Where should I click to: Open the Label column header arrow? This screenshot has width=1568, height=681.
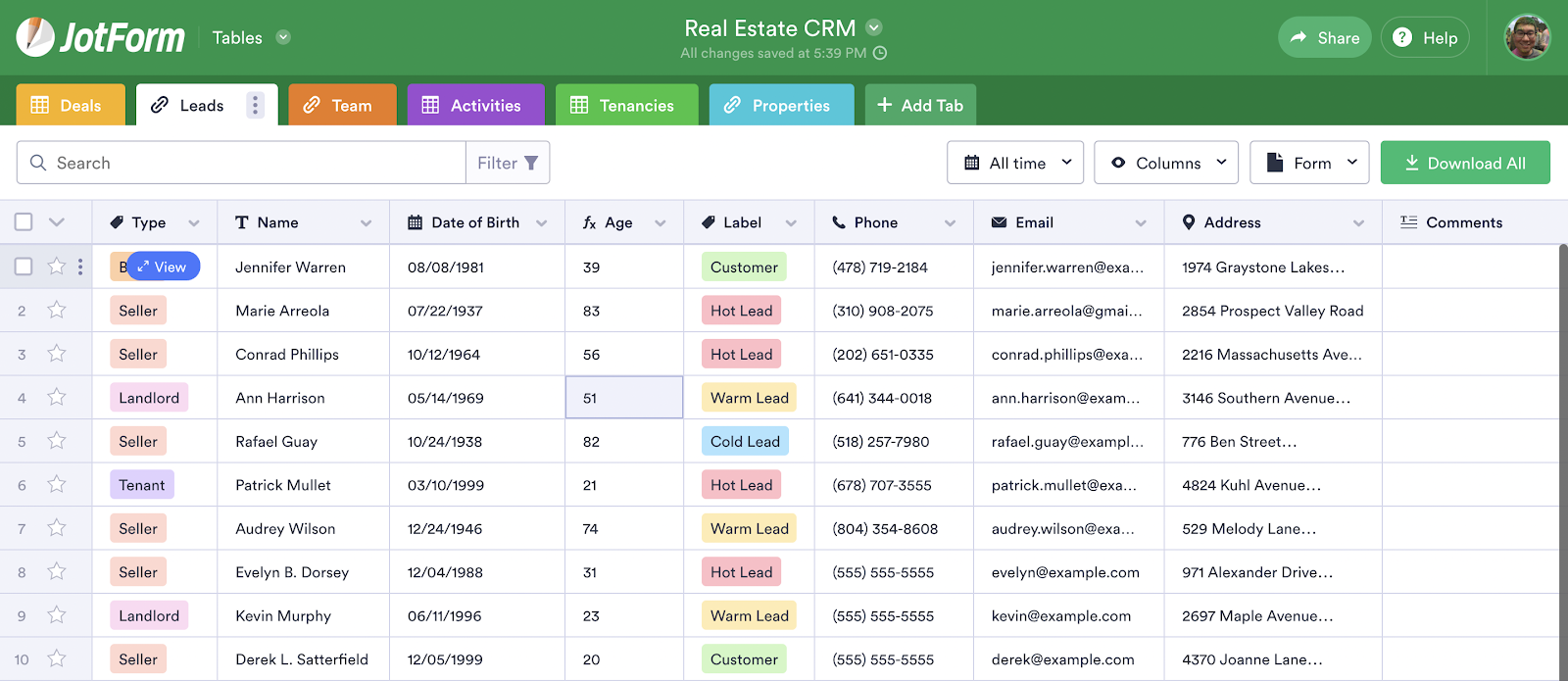[791, 223]
